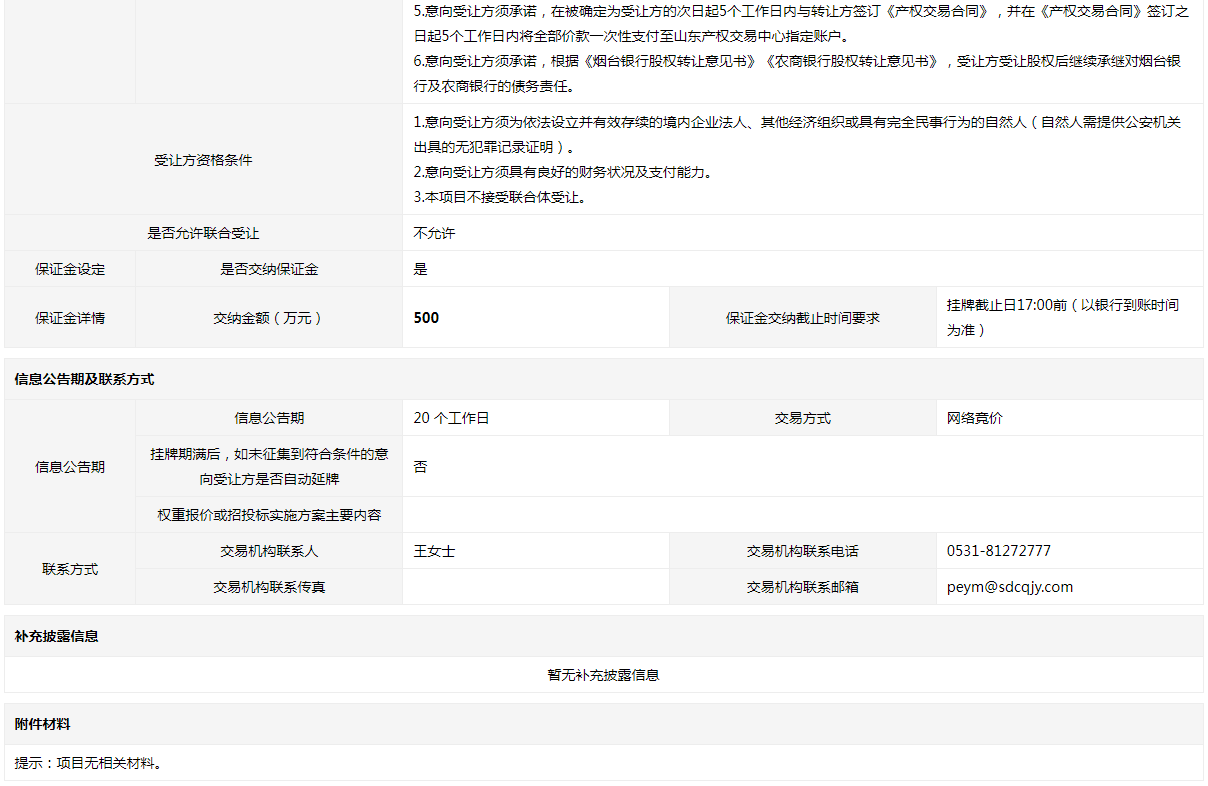Click the 暂无补充披露信息 notice text
The height and width of the screenshot is (786, 1208).
click(x=603, y=675)
